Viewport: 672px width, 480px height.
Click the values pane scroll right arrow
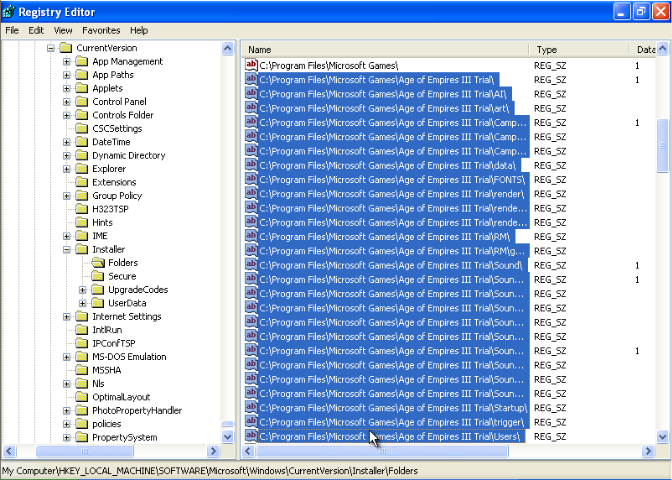click(648, 451)
